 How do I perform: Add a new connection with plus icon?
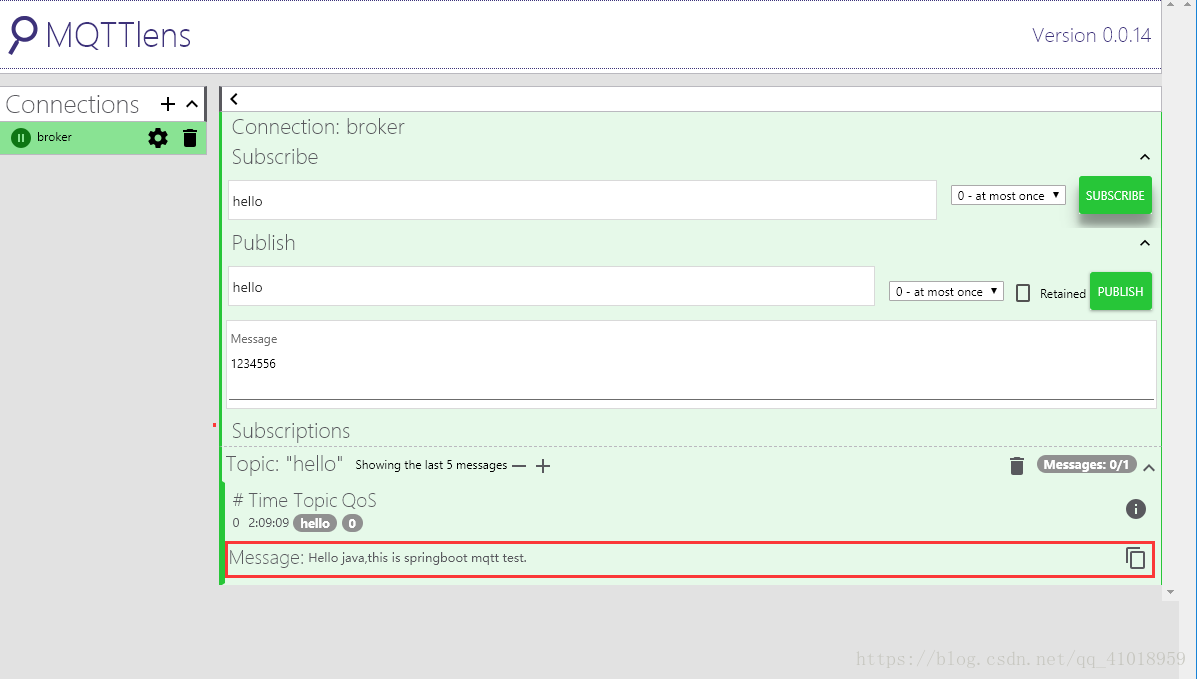tap(167, 103)
